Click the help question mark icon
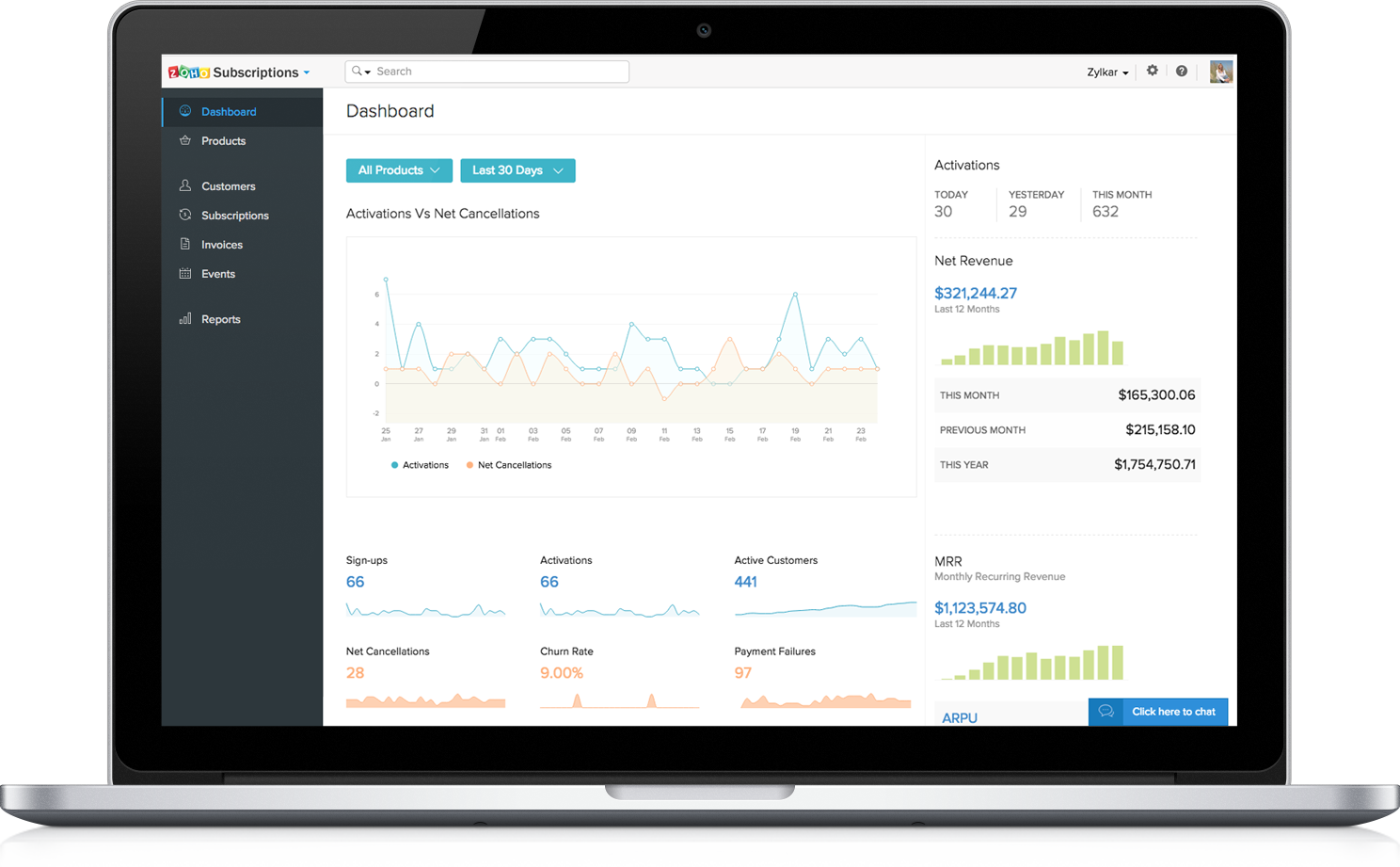 point(1181,71)
